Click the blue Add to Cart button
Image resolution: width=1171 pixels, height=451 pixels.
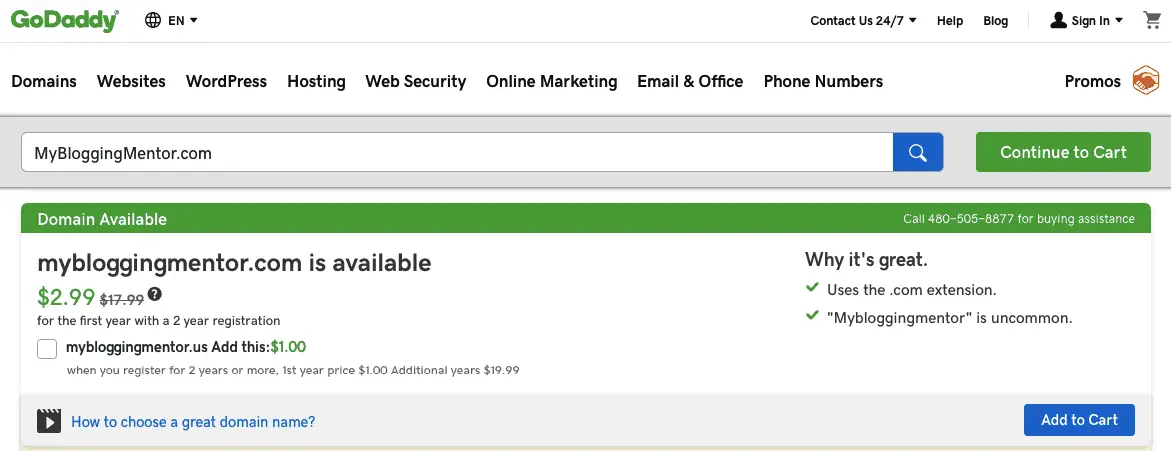(x=1079, y=420)
